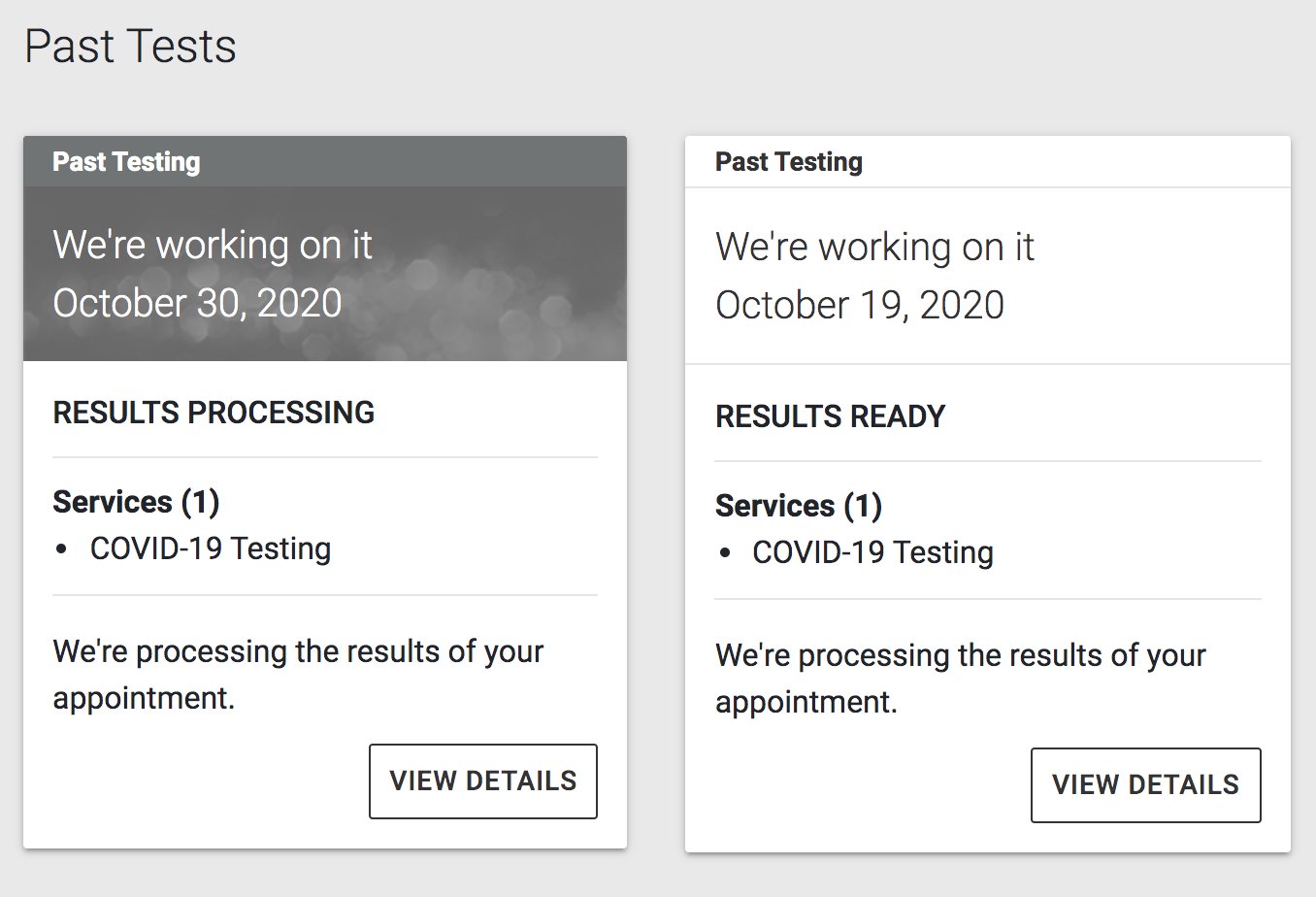Click Services (1) on the October 30 card
The height and width of the screenshot is (897, 1316).
coord(136,502)
